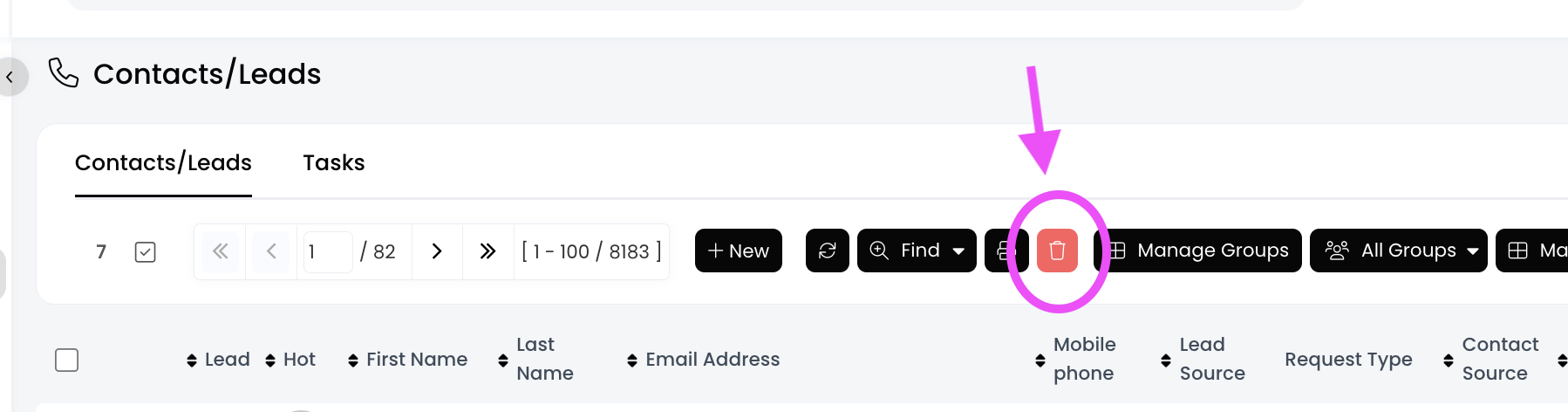Screen dimensions: 1568x412
Task: Go to the previous page arrow
Action: point(271,251)
